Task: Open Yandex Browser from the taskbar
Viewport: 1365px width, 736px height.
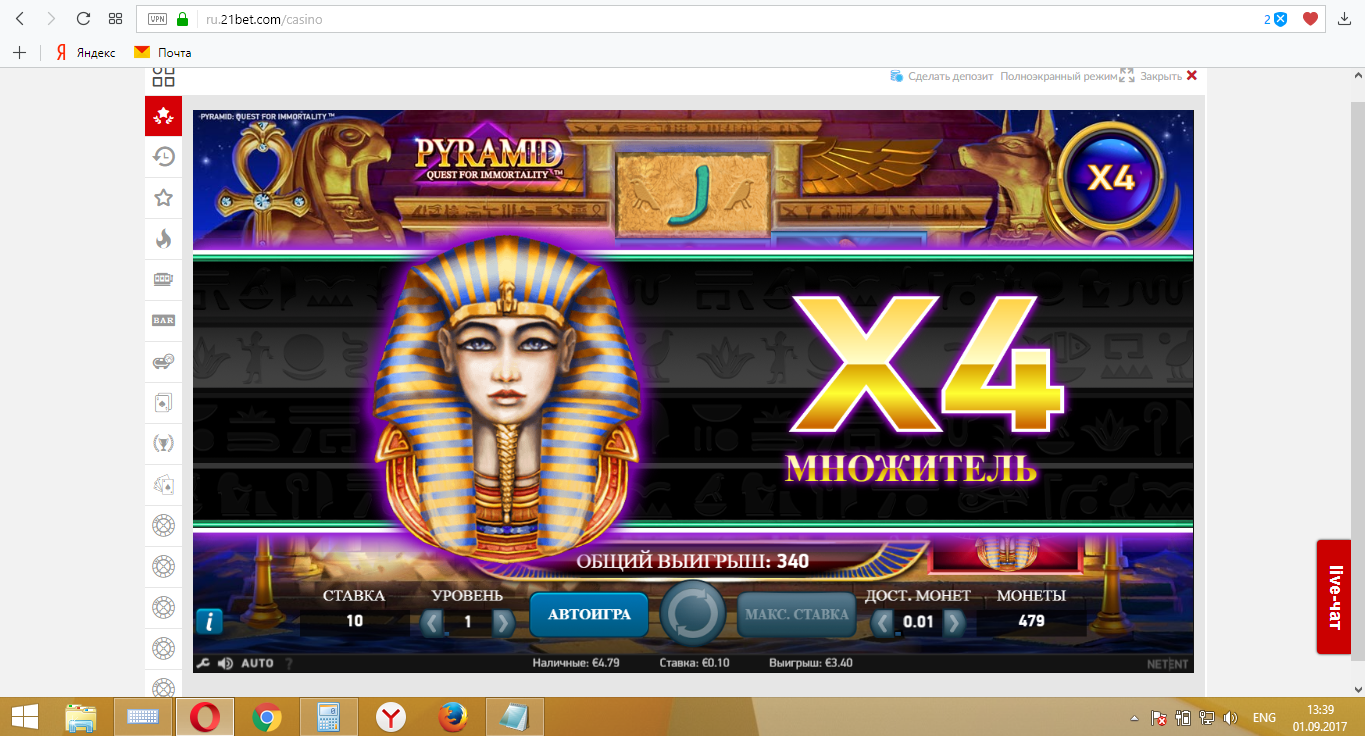Action: (x=390, y=717)
